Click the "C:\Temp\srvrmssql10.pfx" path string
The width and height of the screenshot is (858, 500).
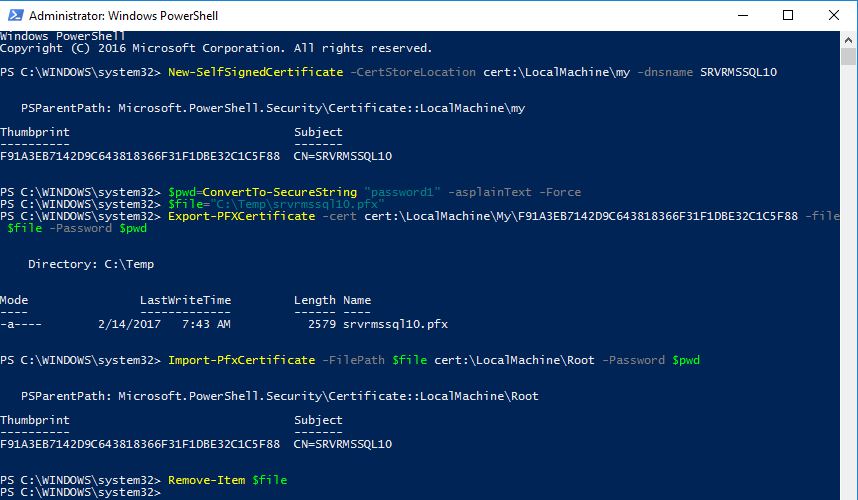click(297, 205)
